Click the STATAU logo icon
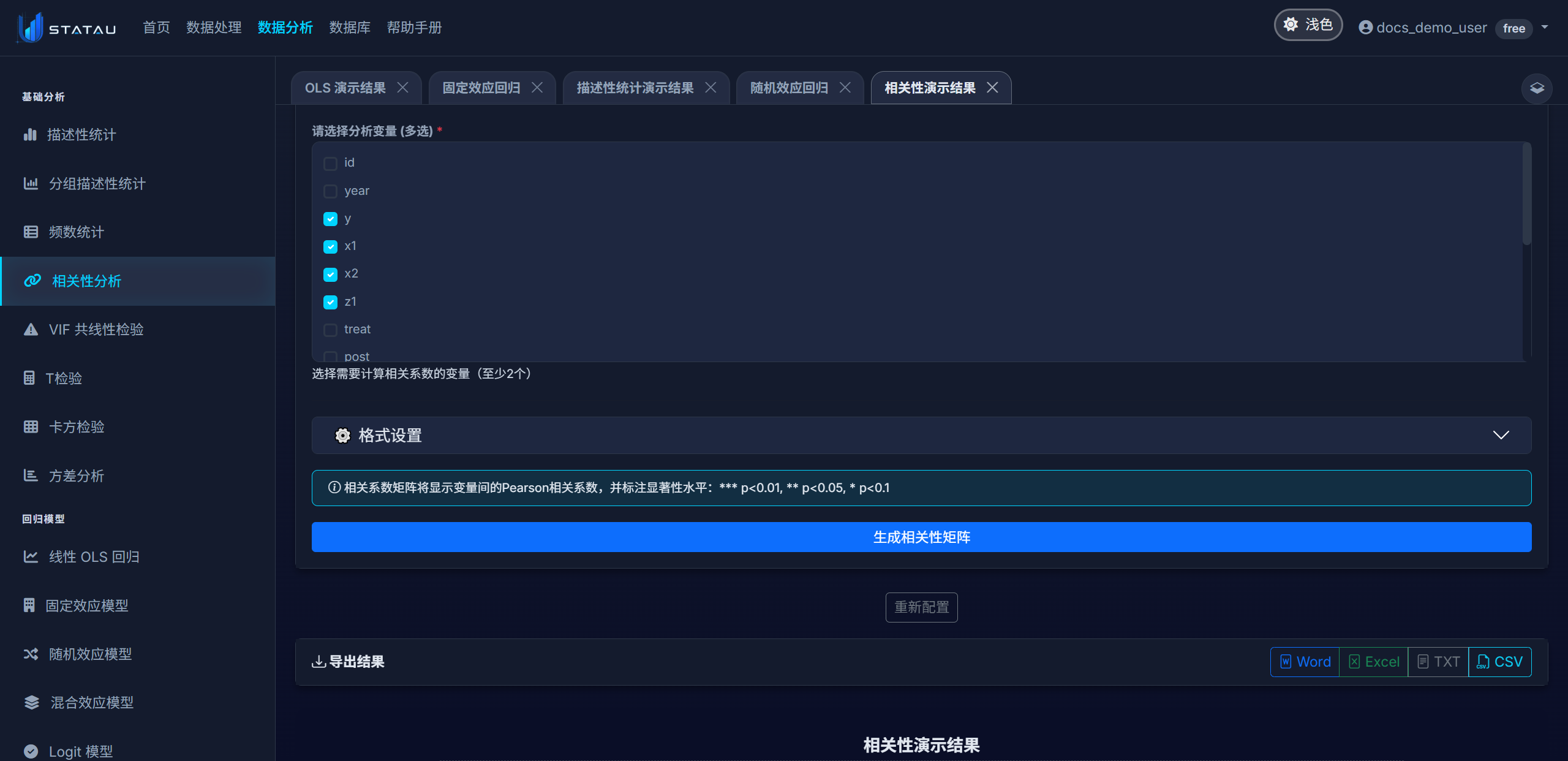1568x761 pixels. [30, 28]
